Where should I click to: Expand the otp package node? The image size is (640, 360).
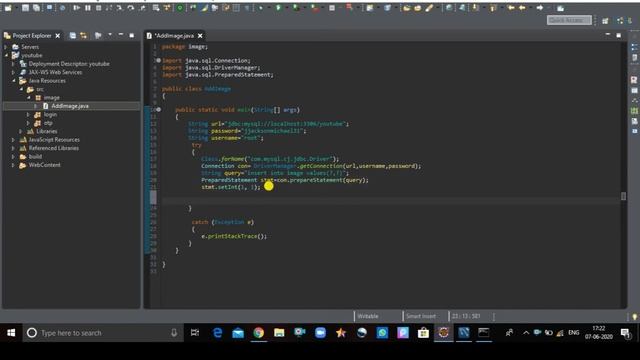click(x=28, y=123)
